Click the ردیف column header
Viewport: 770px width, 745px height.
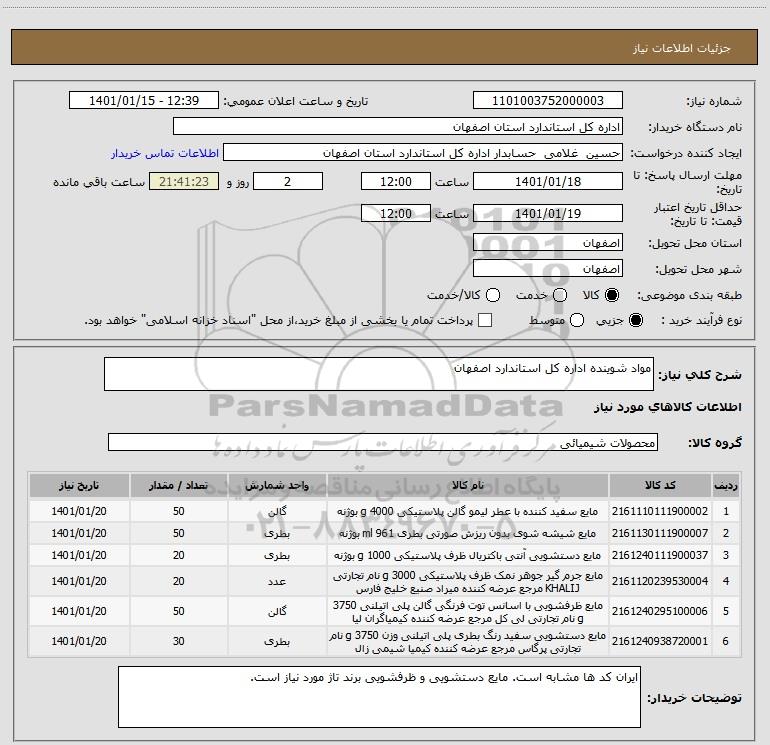point(726,486)
